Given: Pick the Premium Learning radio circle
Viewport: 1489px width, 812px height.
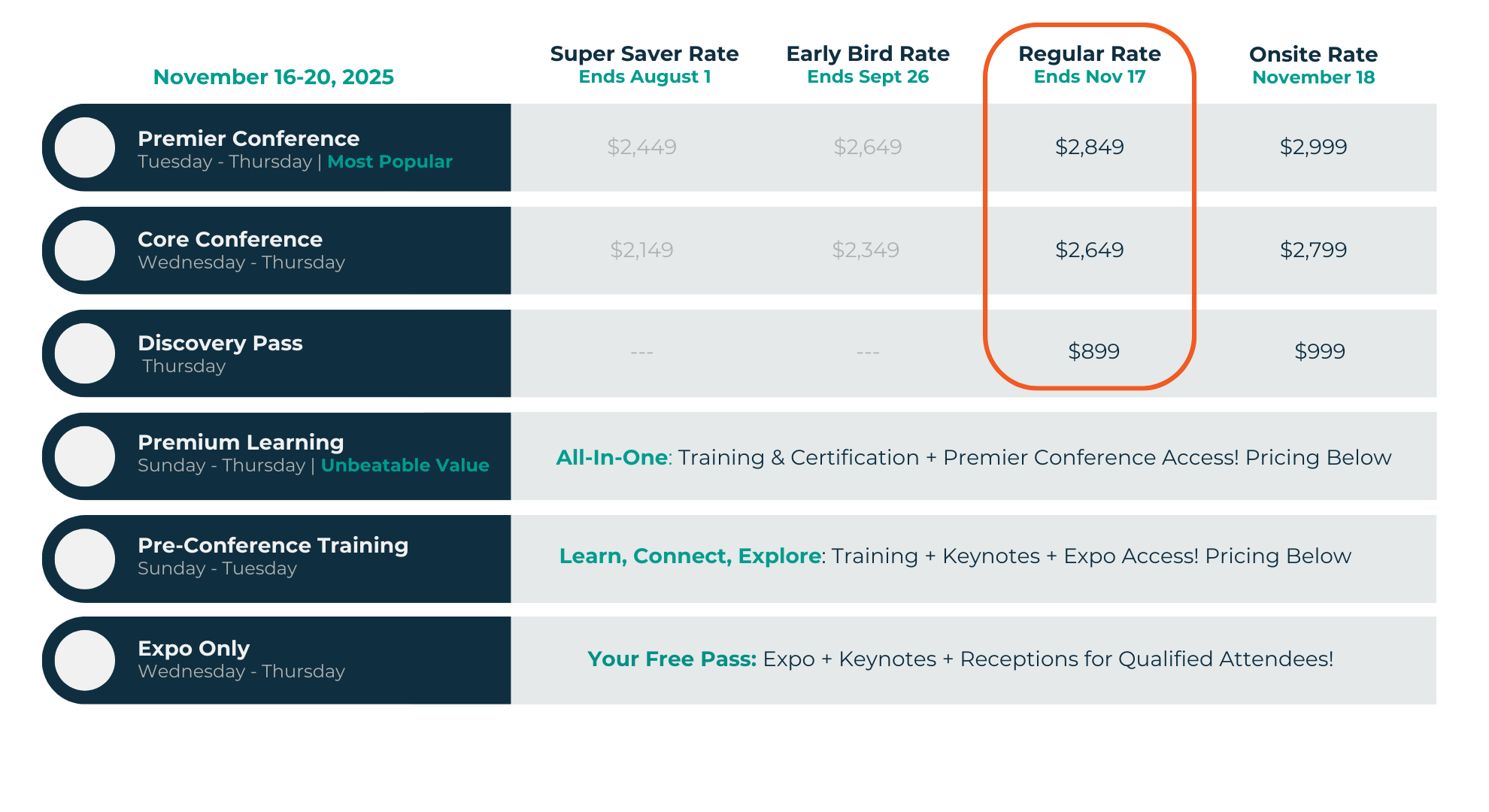Looking at the screenshot, I should [x=85, y=456].
